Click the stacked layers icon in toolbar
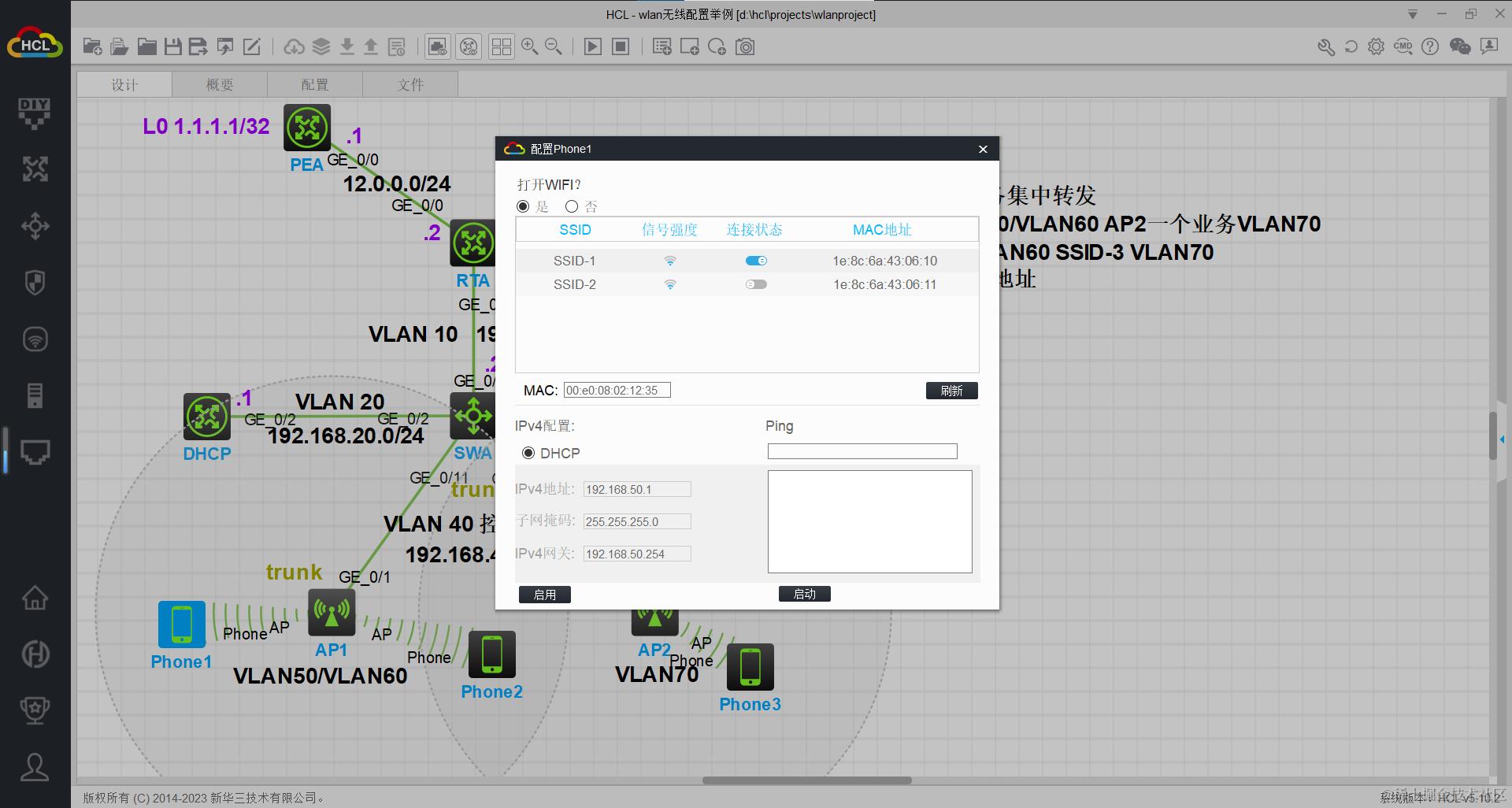This screenshot has height=808, width=1512. [x=321, y=46]
